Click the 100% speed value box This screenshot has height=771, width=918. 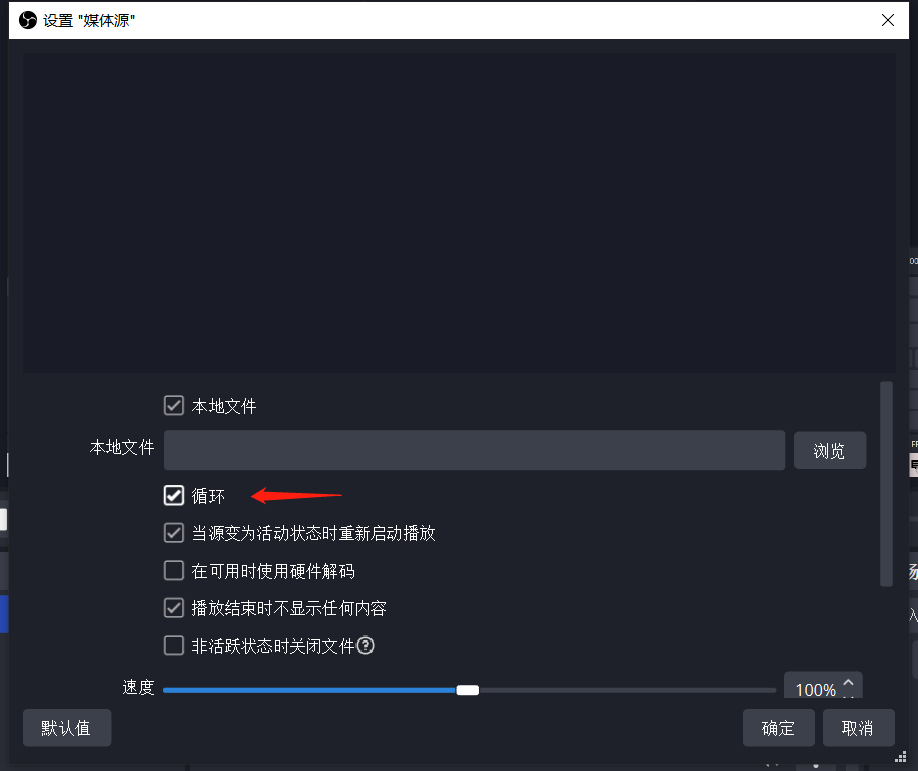point(815,689)
